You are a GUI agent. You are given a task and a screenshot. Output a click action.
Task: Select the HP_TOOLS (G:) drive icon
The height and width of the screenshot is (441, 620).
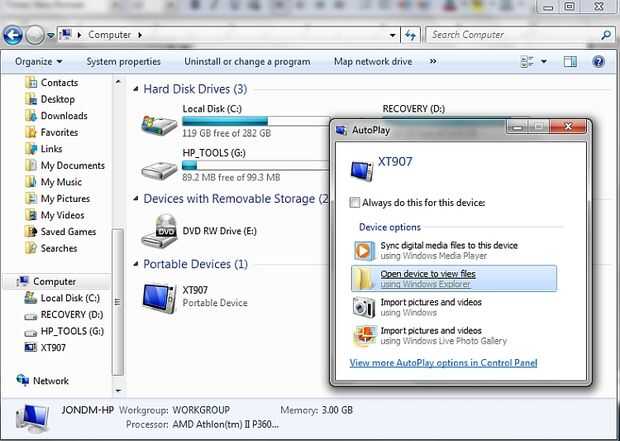point(159,170)
